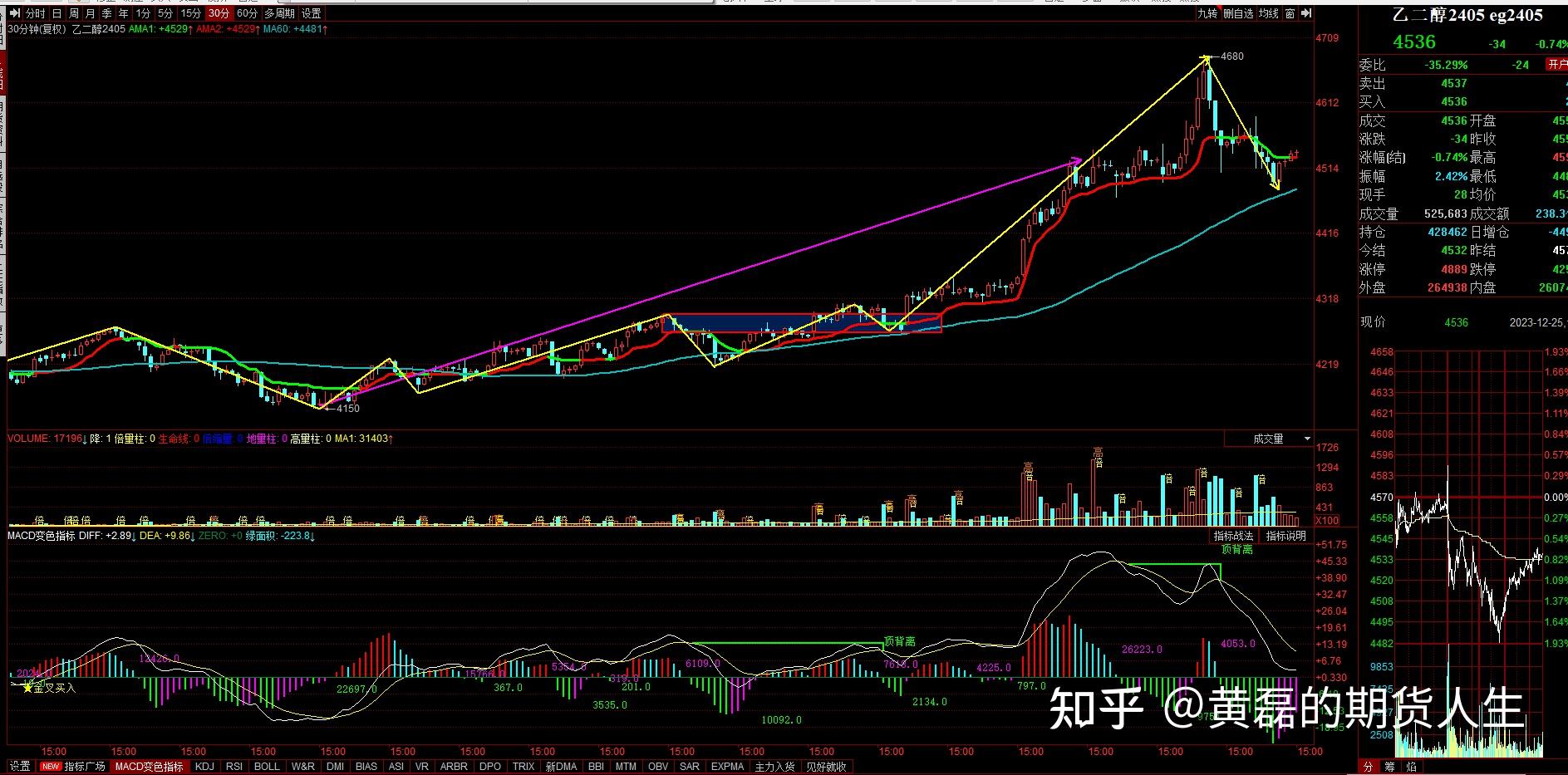Switch the indicator to W&R
This screenshot has height=775, width=1568.
tap(303, 767)
